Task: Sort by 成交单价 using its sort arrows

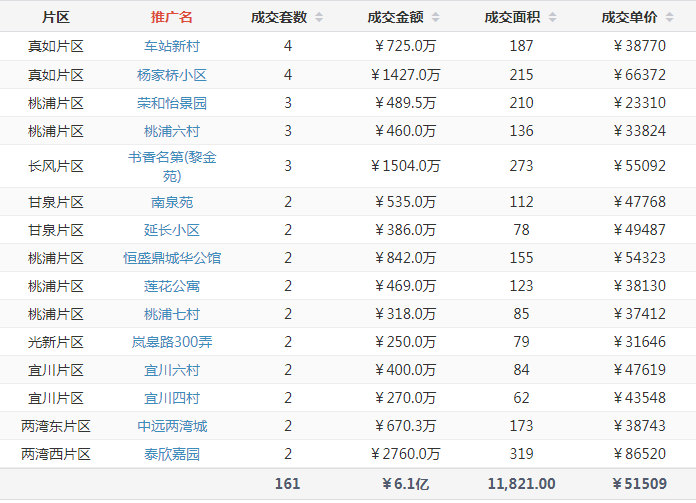Action: (x=669, y=17)
